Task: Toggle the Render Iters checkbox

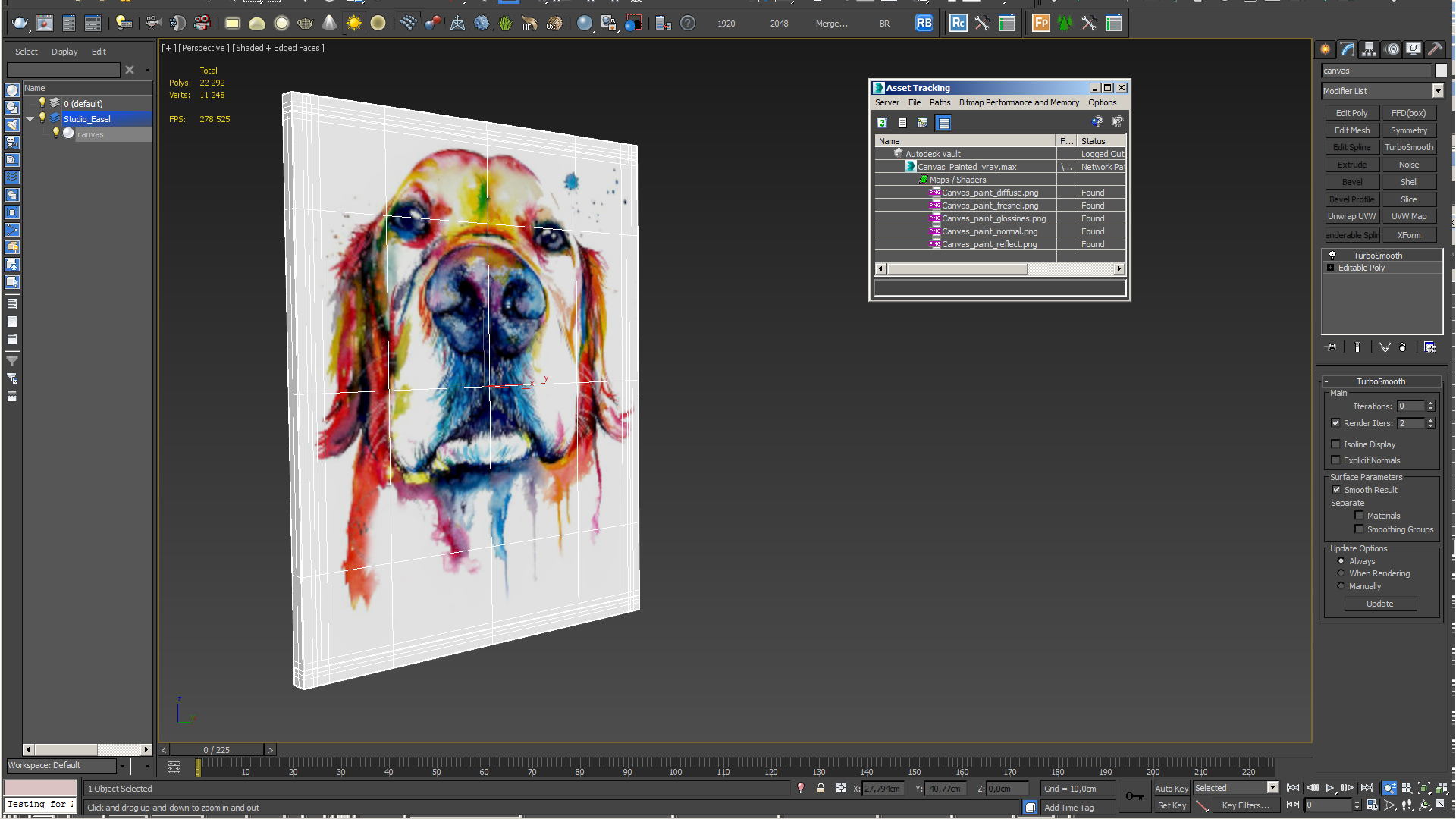Action: [x=1335, y=423]
